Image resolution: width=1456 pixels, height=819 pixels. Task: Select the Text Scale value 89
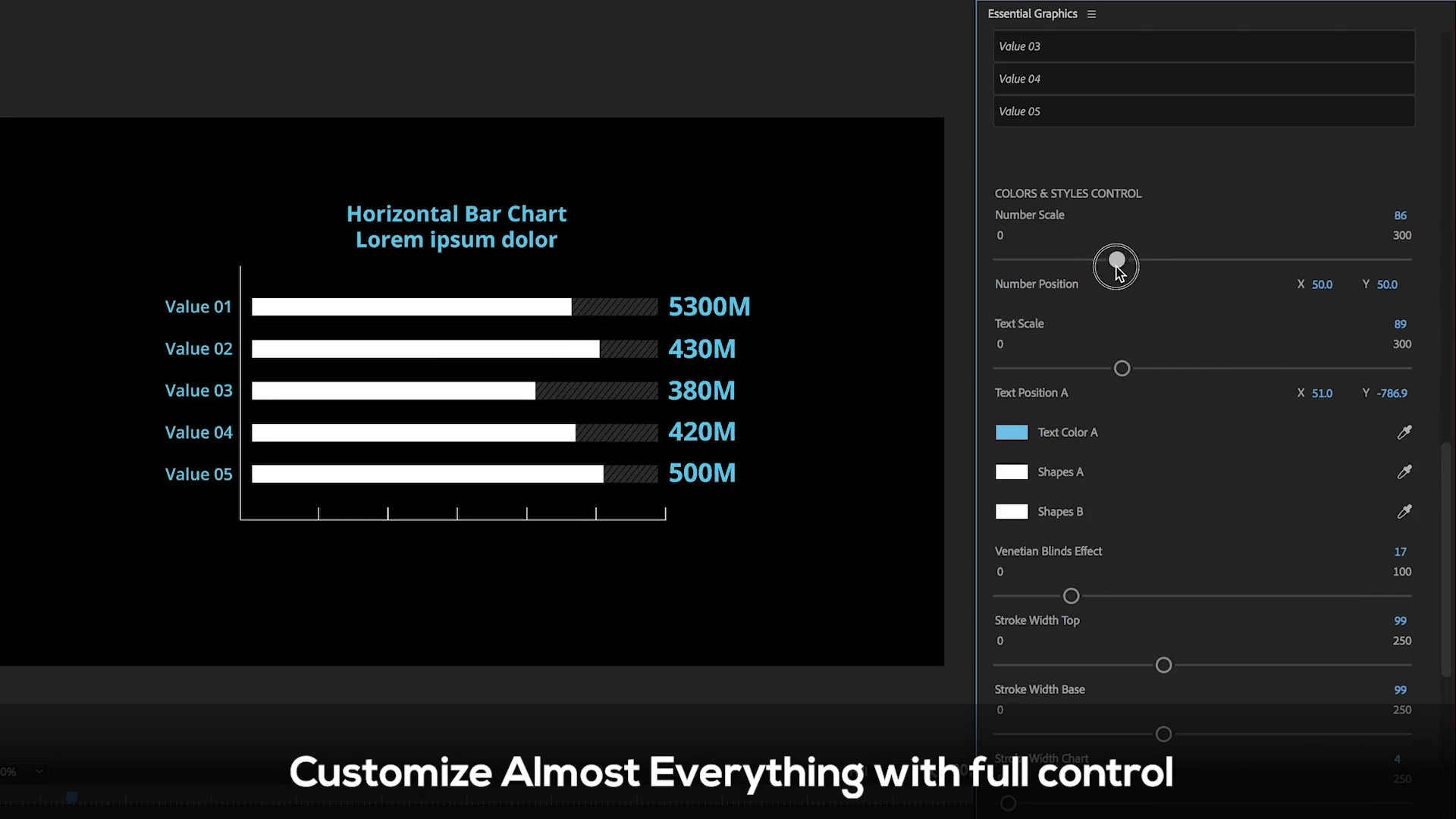(1400, 324)
